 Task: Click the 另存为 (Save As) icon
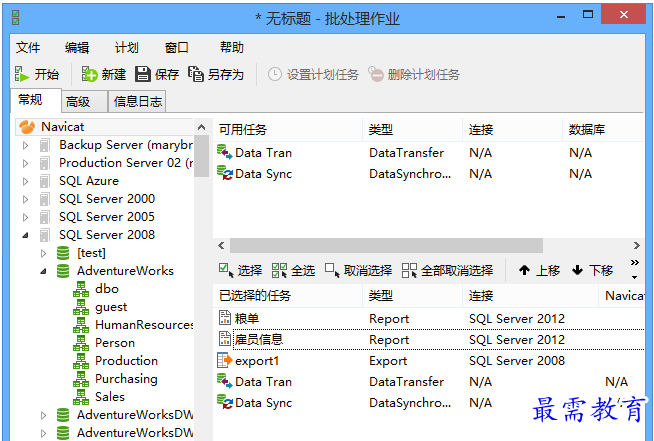[196, 74]
